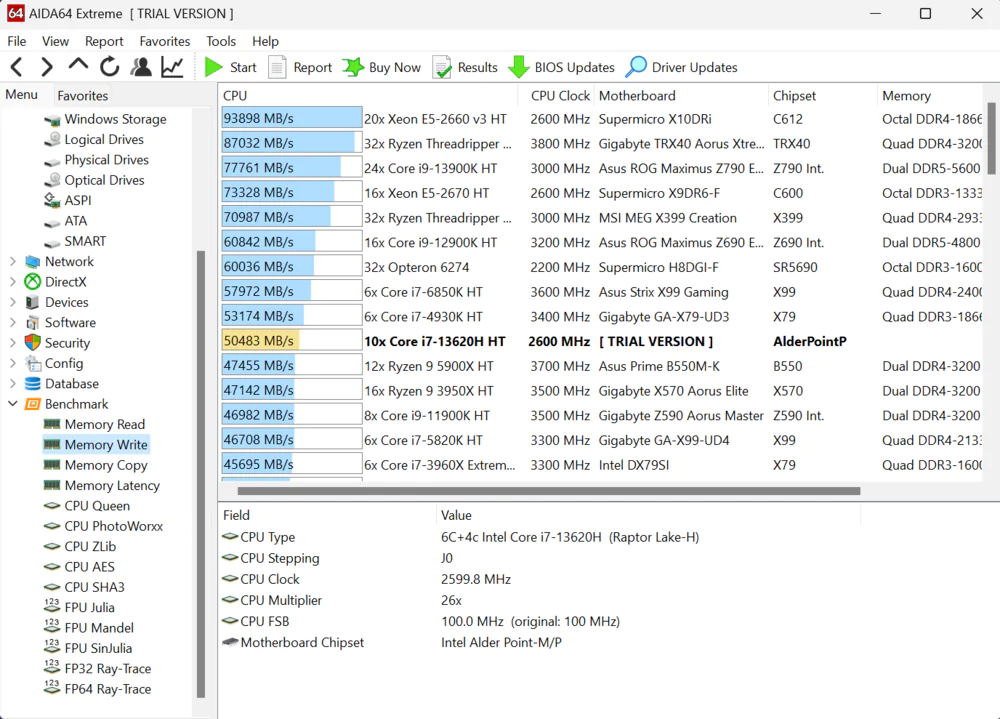The width and height of the screenshot is (1000, 719).
Task: Click the DirectX Xbox icon
Action: [33, 281]
